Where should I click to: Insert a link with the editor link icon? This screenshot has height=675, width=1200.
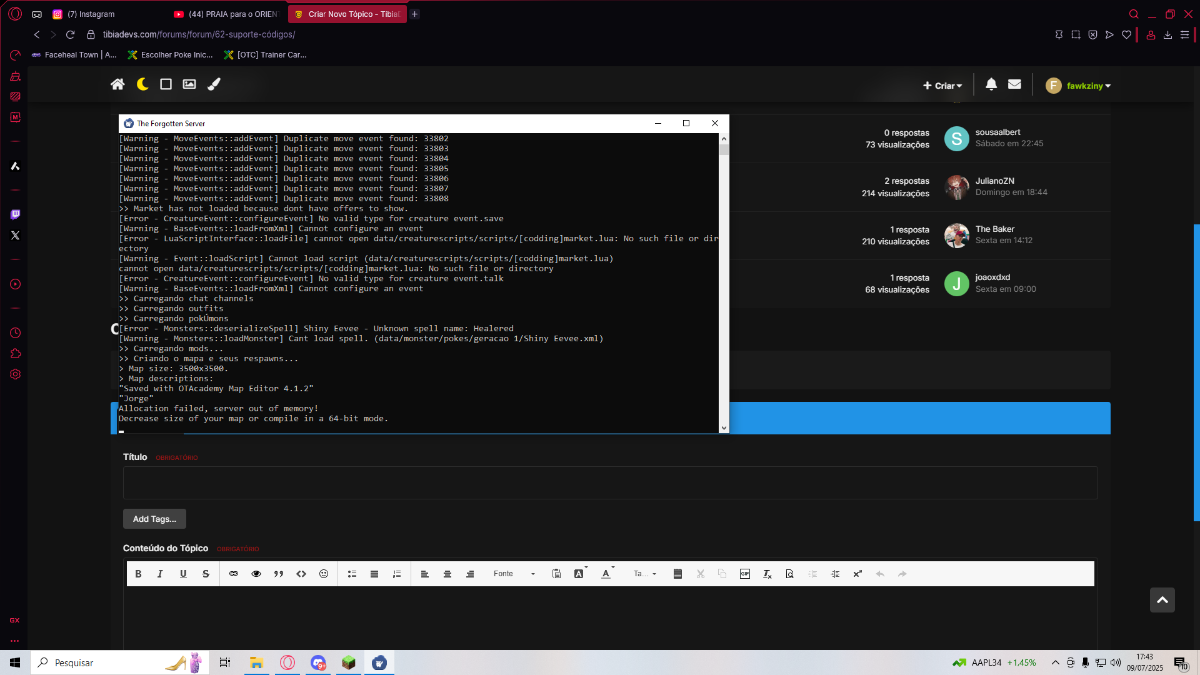point(234,574)
